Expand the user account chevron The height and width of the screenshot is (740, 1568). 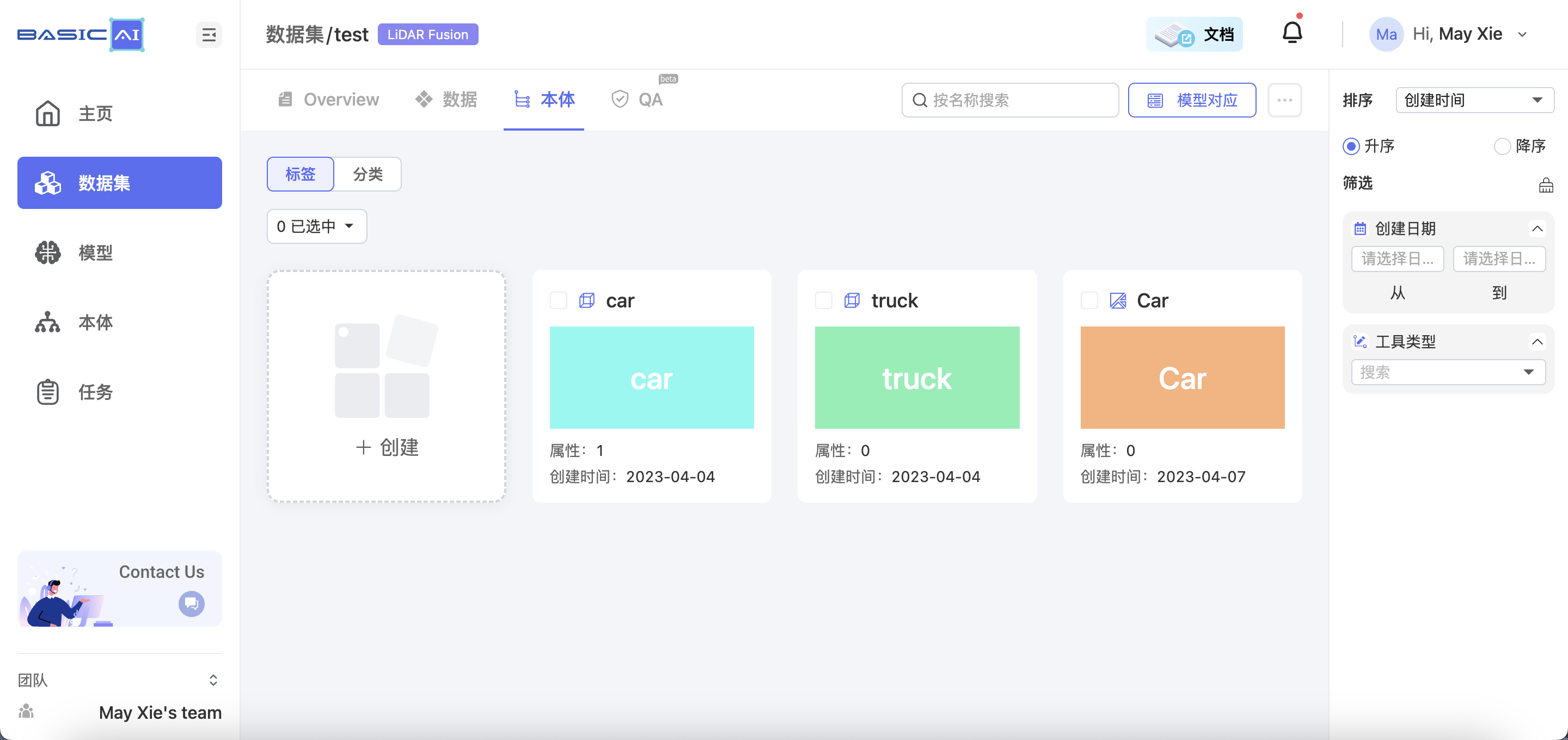point(1522,35)
